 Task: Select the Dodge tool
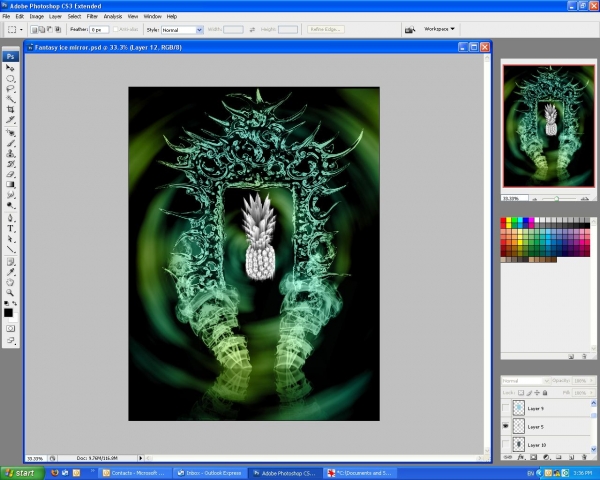click(10, 205)
